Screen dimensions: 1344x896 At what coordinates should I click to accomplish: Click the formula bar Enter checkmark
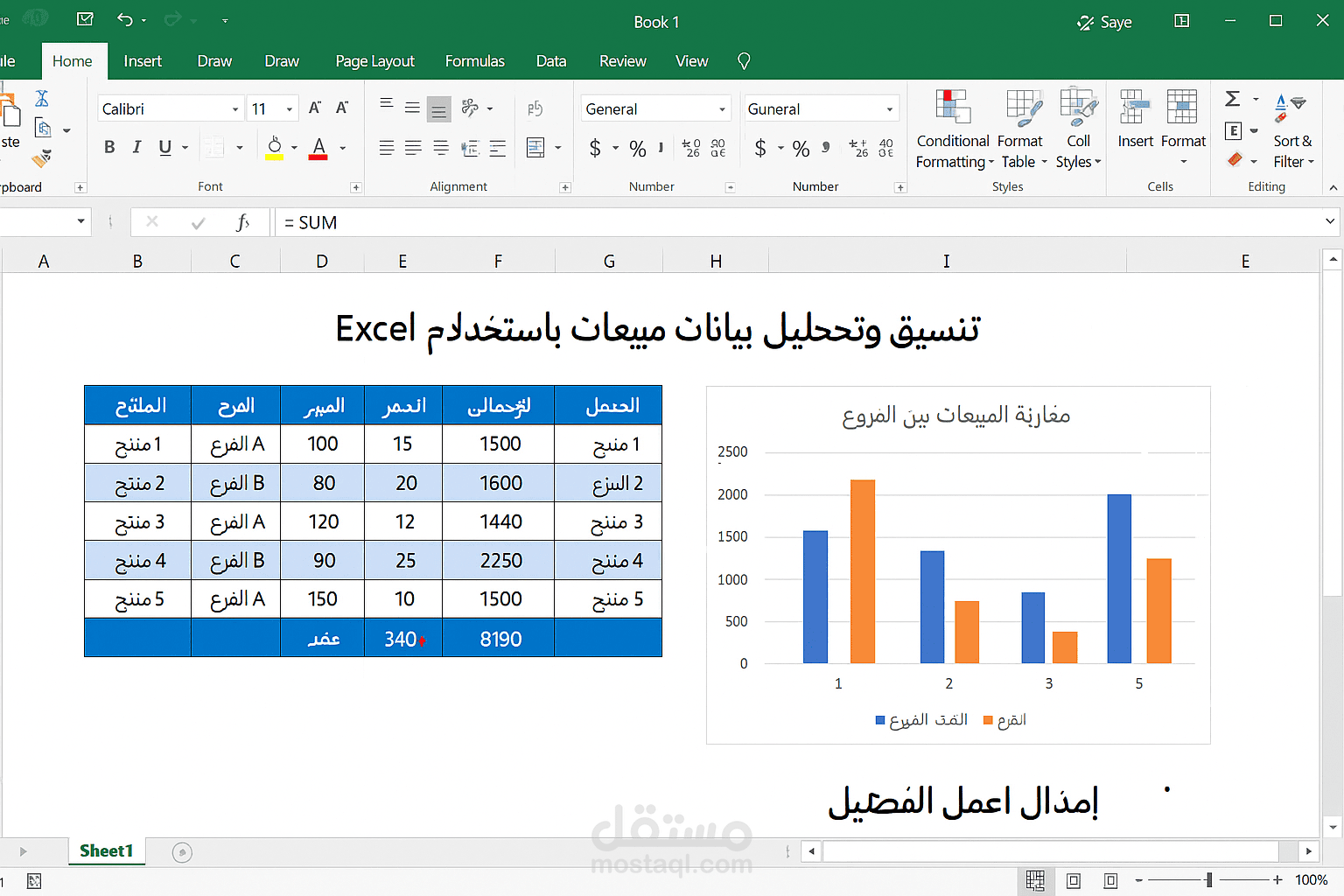(198, 223)
